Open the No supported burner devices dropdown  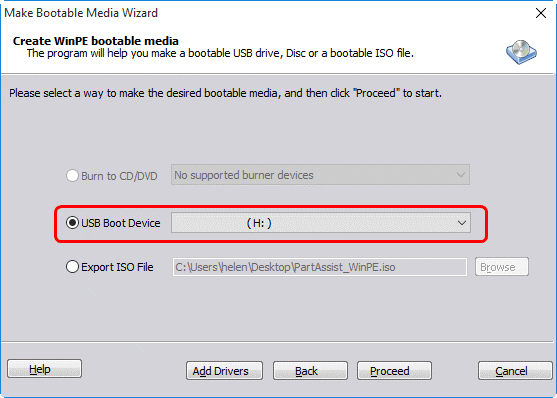click(320, 175)
